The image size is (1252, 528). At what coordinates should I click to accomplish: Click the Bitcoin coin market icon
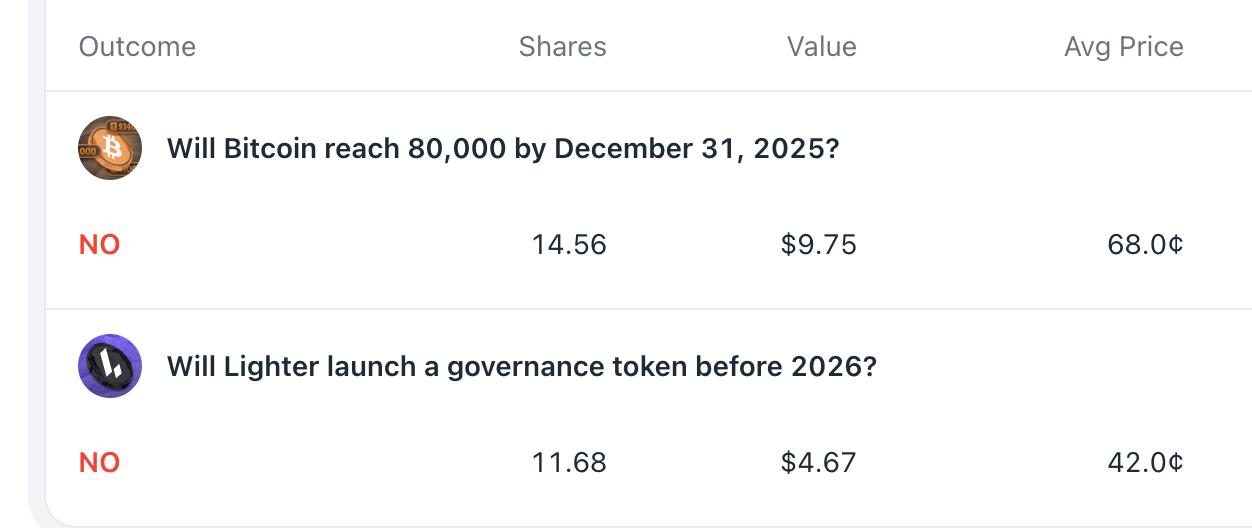(110, 148)
